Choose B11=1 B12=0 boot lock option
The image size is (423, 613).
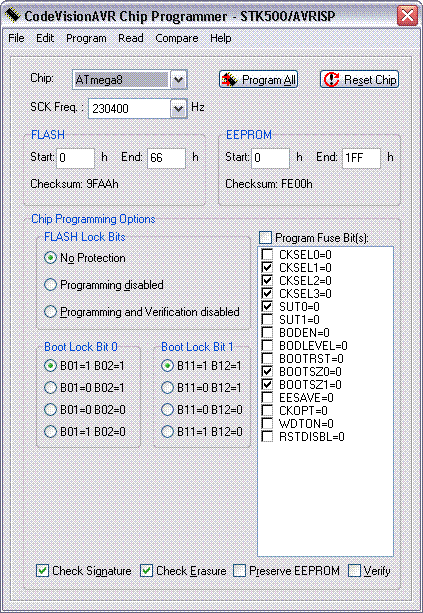pyautogui.click(x=167, y=432)
